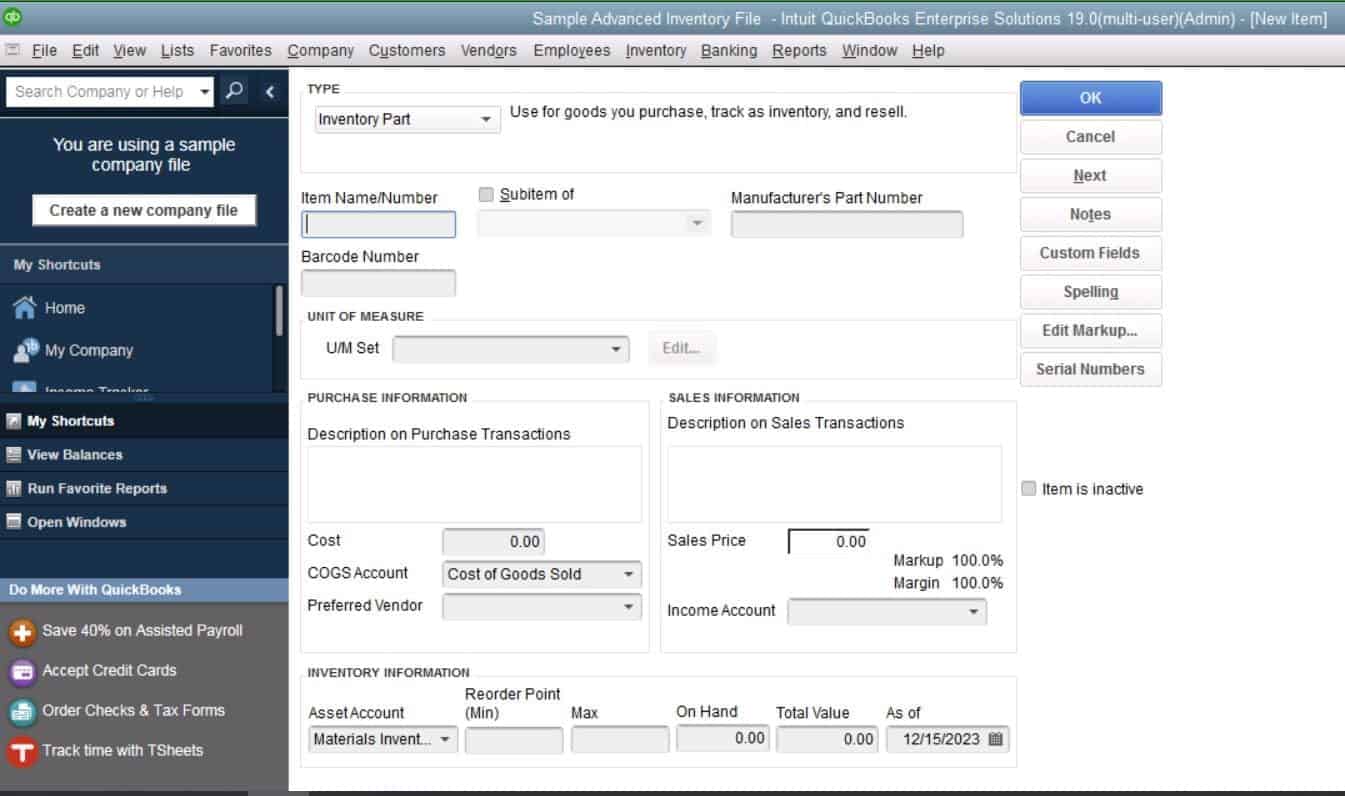
Task: Open the Vendors menu
Action: 489,50
